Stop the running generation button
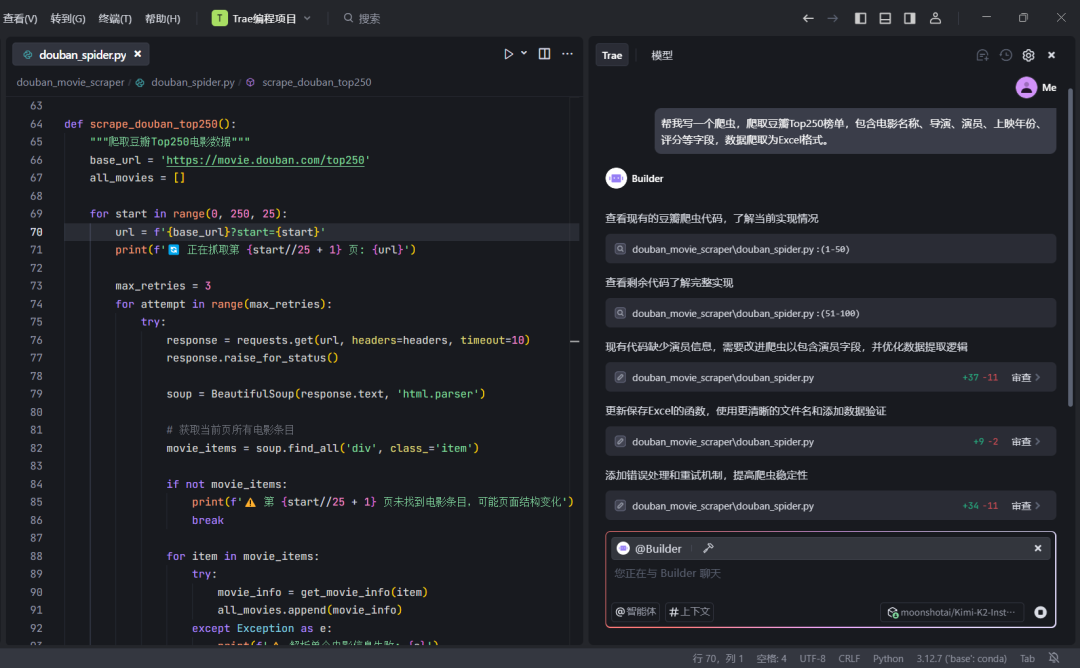1080x668 pixels. 1040,612
